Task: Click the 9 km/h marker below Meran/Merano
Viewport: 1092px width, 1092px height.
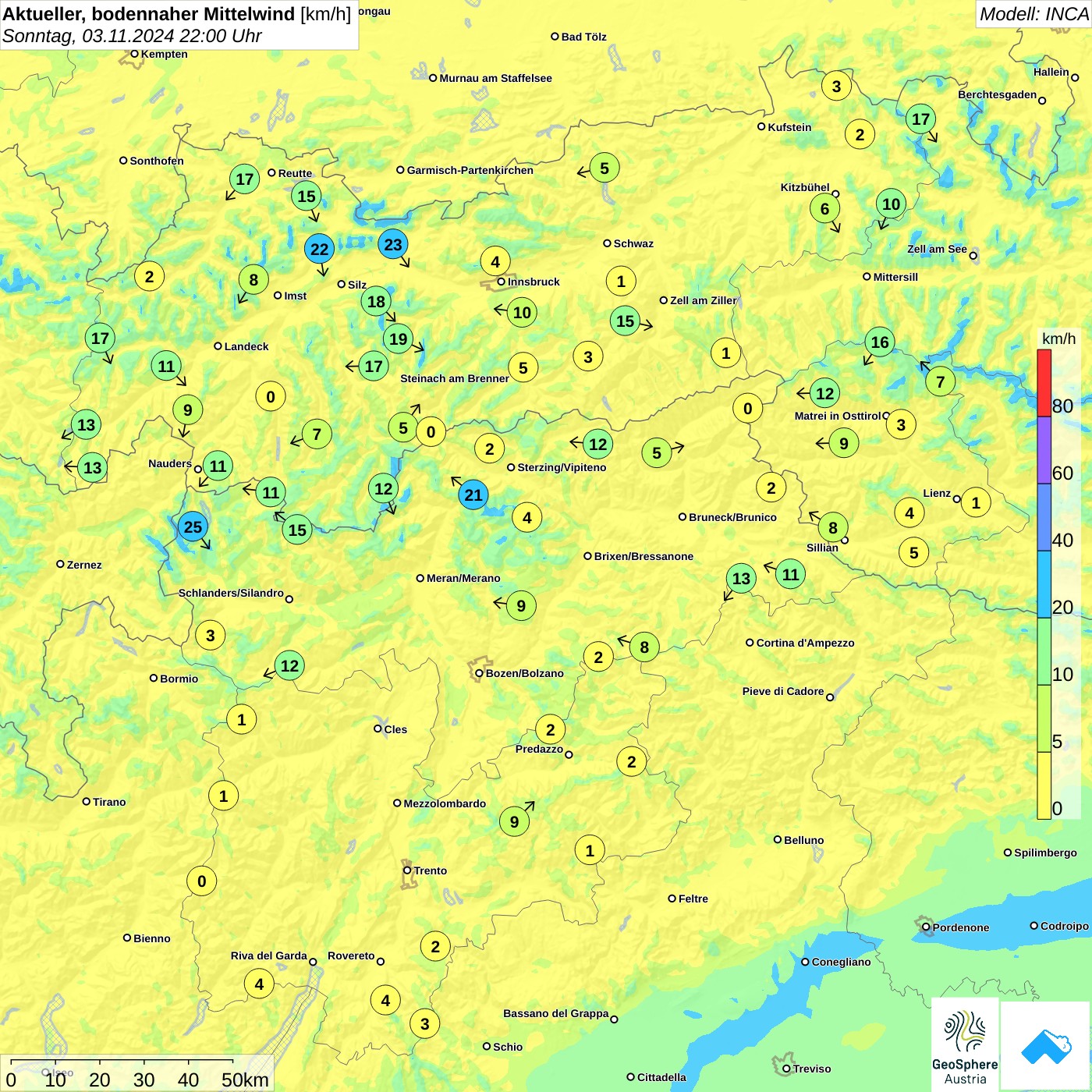Action: (521, 605)
